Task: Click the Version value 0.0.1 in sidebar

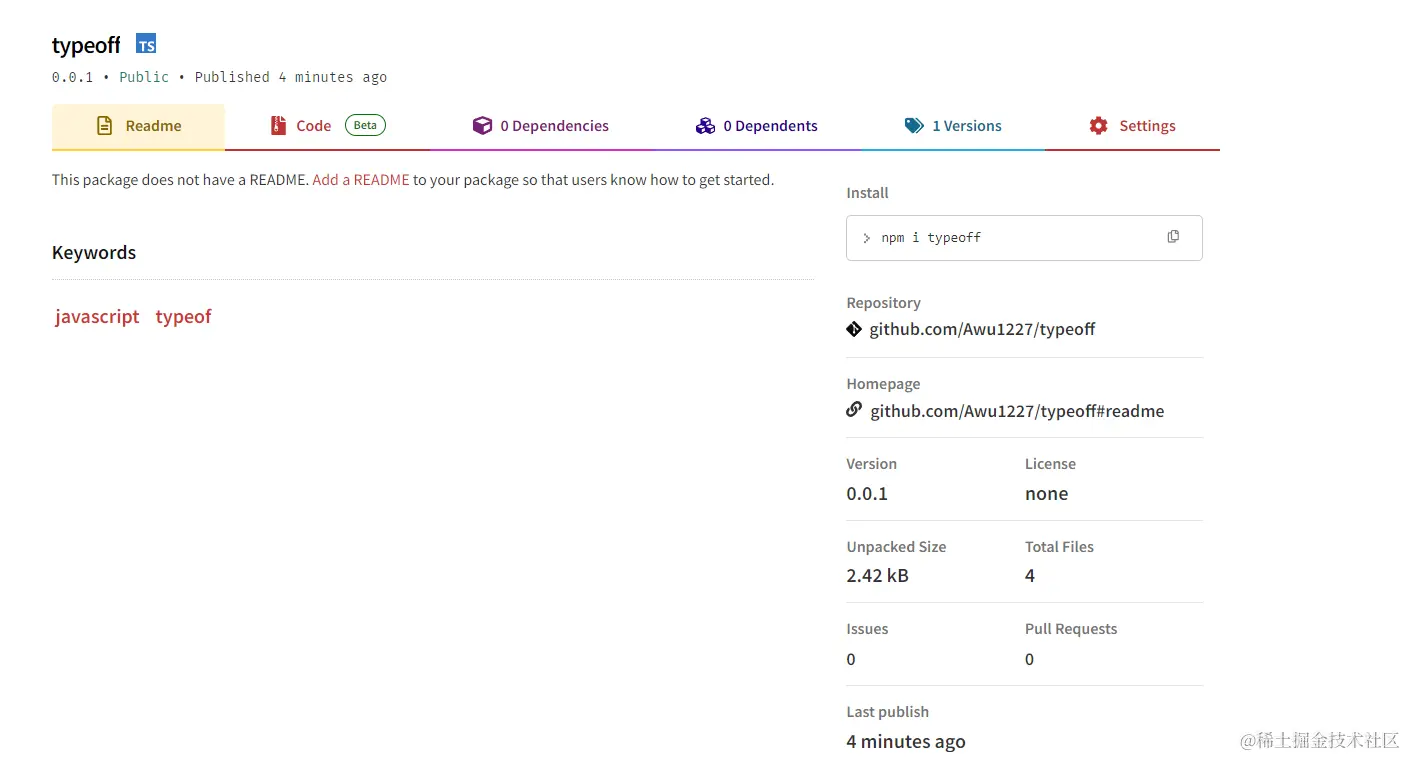Action: (867, 494)
